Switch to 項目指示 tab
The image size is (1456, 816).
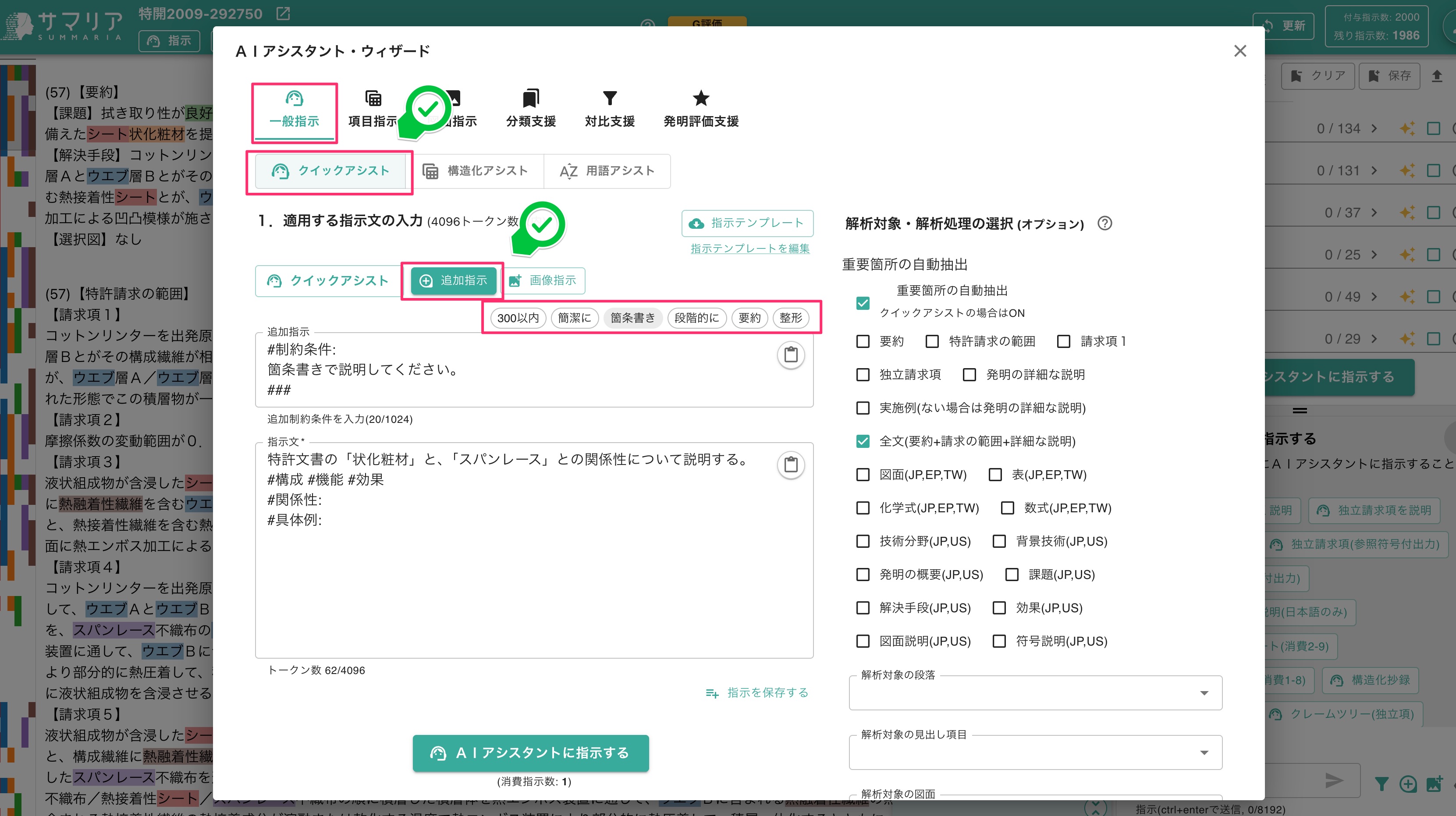373,110
